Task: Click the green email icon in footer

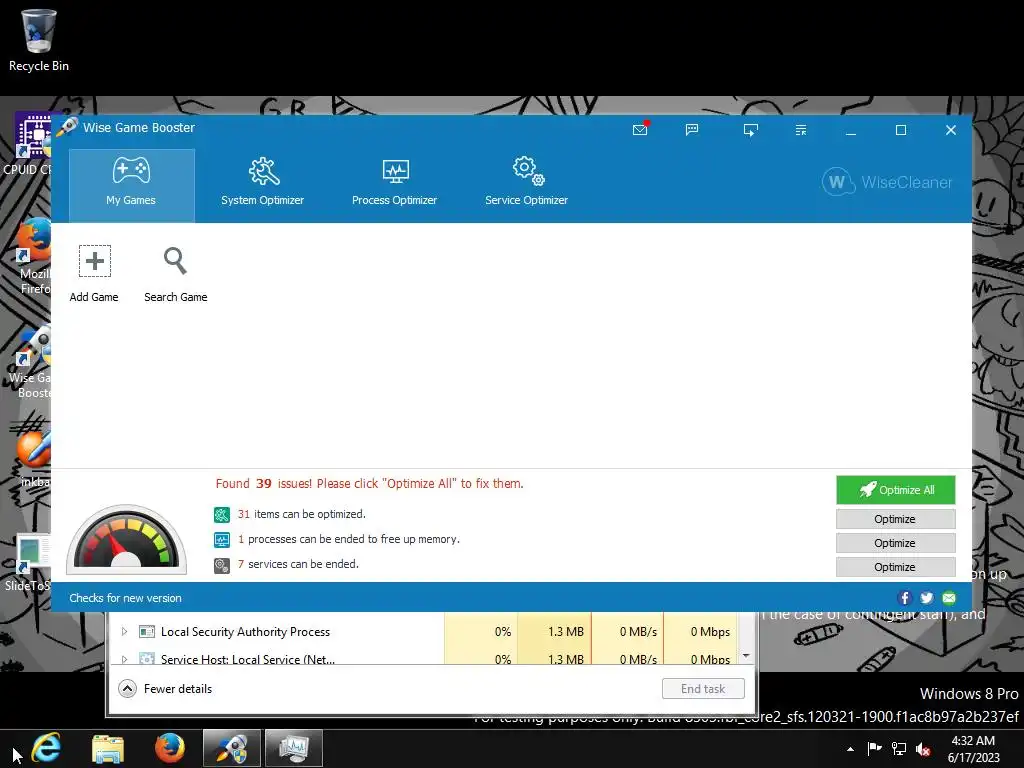Action: [949, 598]
